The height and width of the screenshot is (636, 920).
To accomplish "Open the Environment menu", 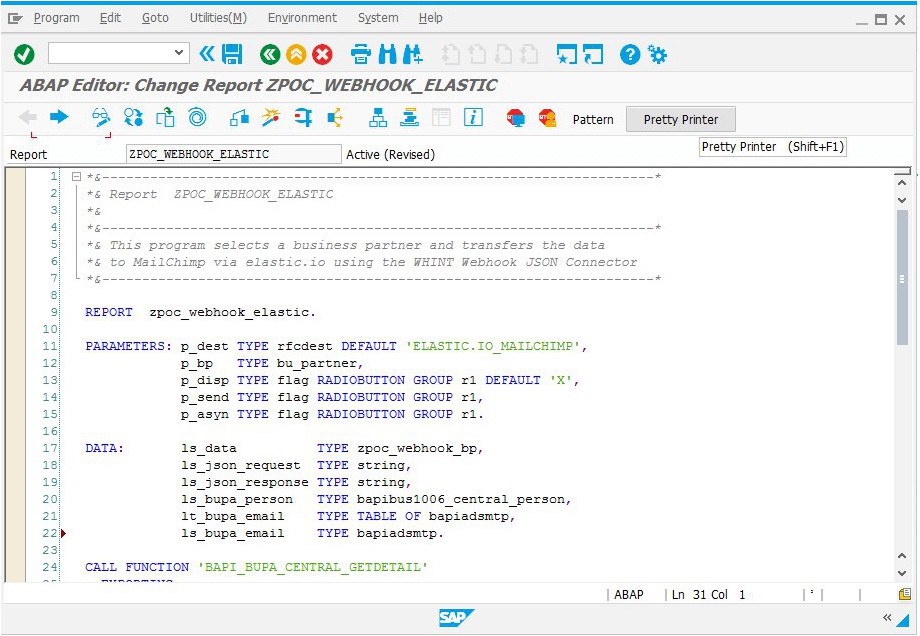I will point(302,18).
